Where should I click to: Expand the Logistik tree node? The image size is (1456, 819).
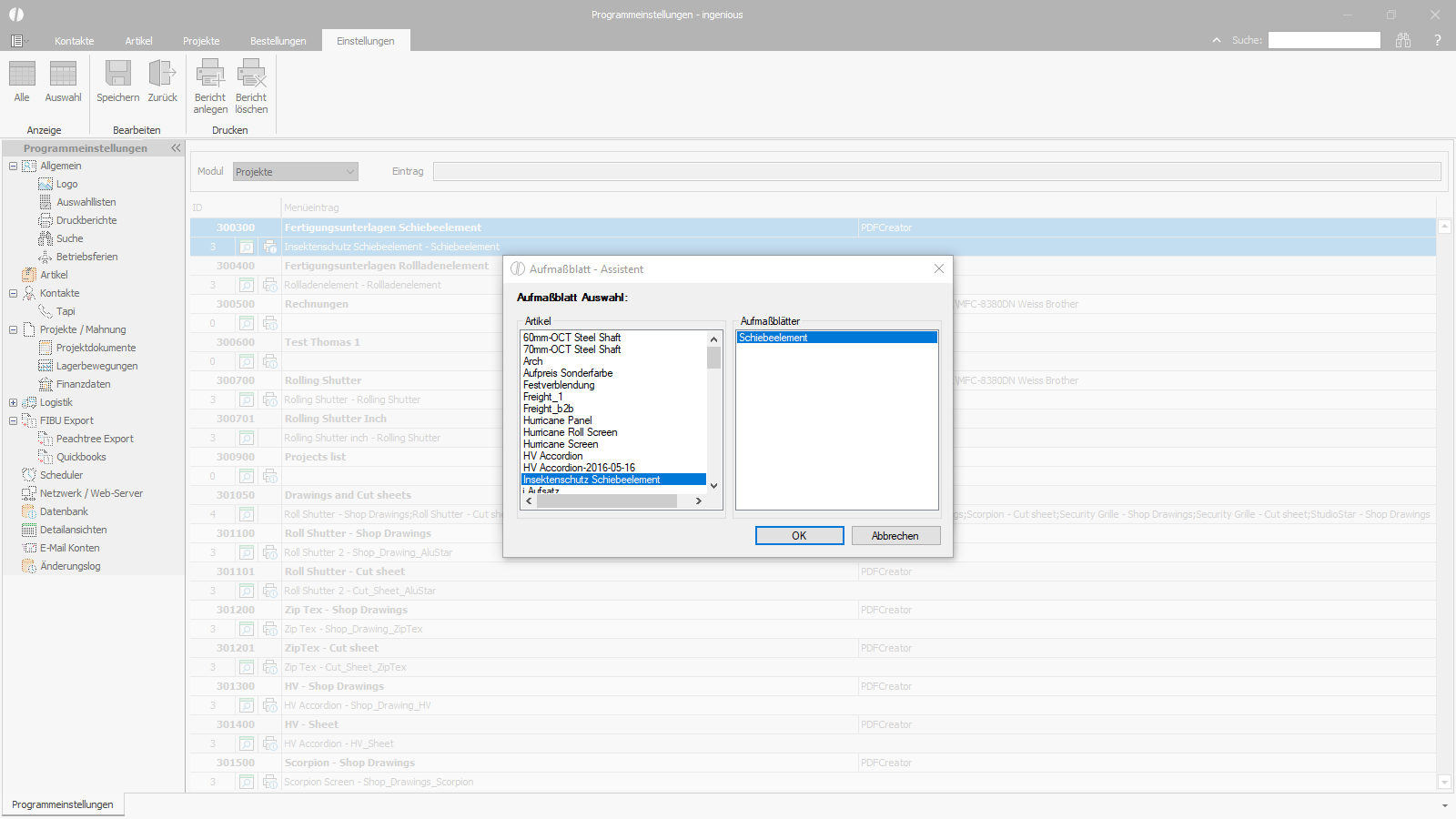pyautogui.click(x=13, y=402)
